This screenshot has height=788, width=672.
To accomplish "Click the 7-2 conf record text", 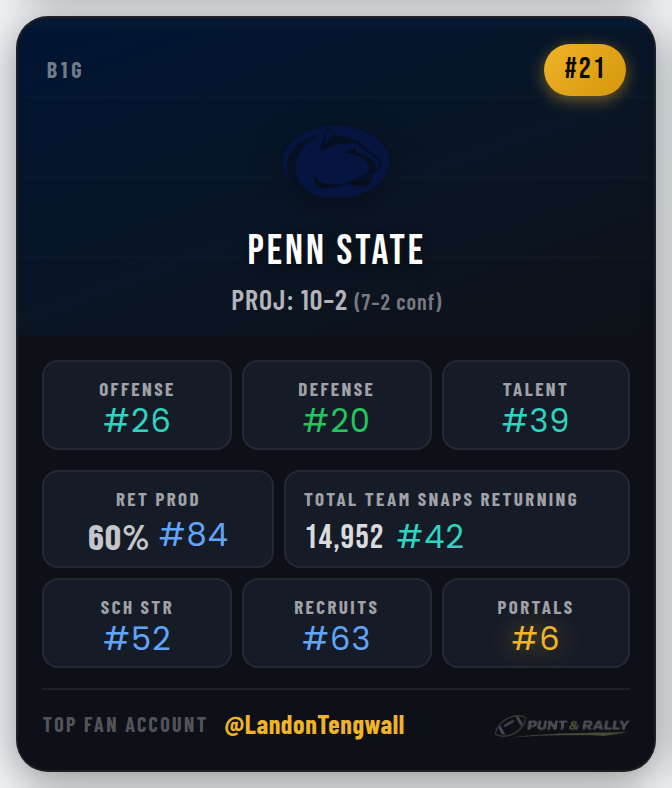I will [398, 301].
